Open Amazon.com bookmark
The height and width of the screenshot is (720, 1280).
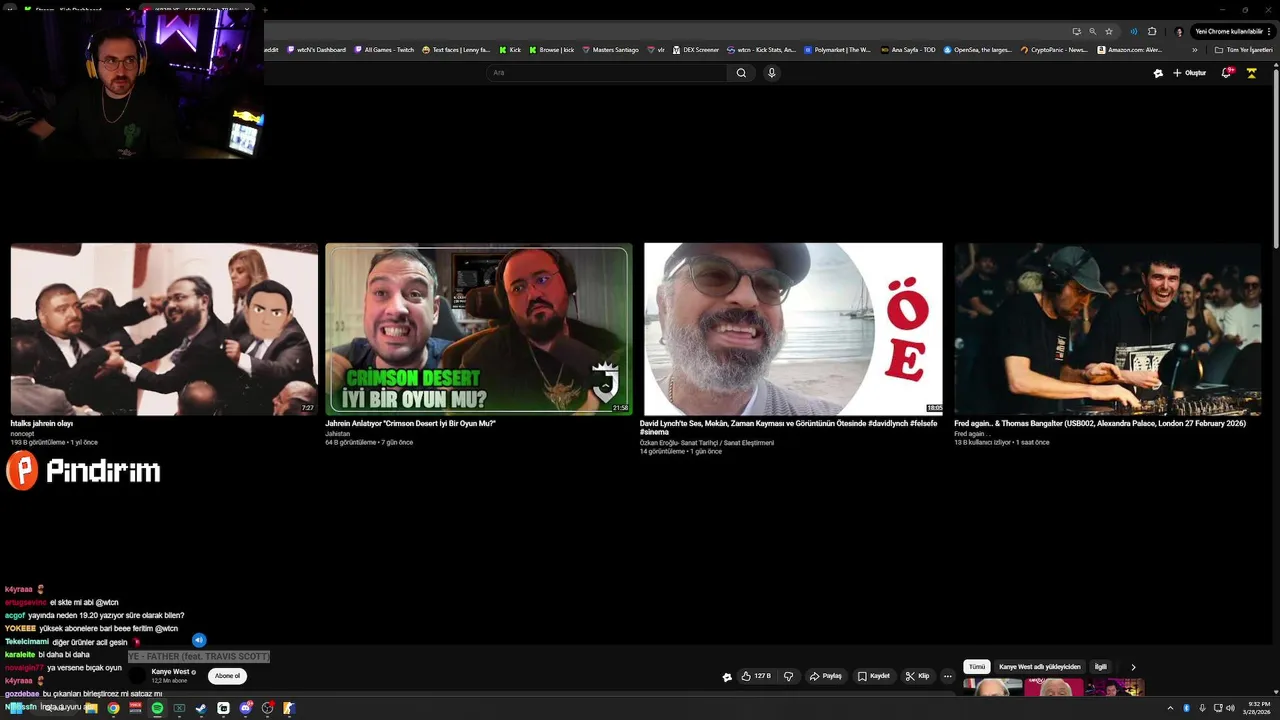tap(1129, 50)
